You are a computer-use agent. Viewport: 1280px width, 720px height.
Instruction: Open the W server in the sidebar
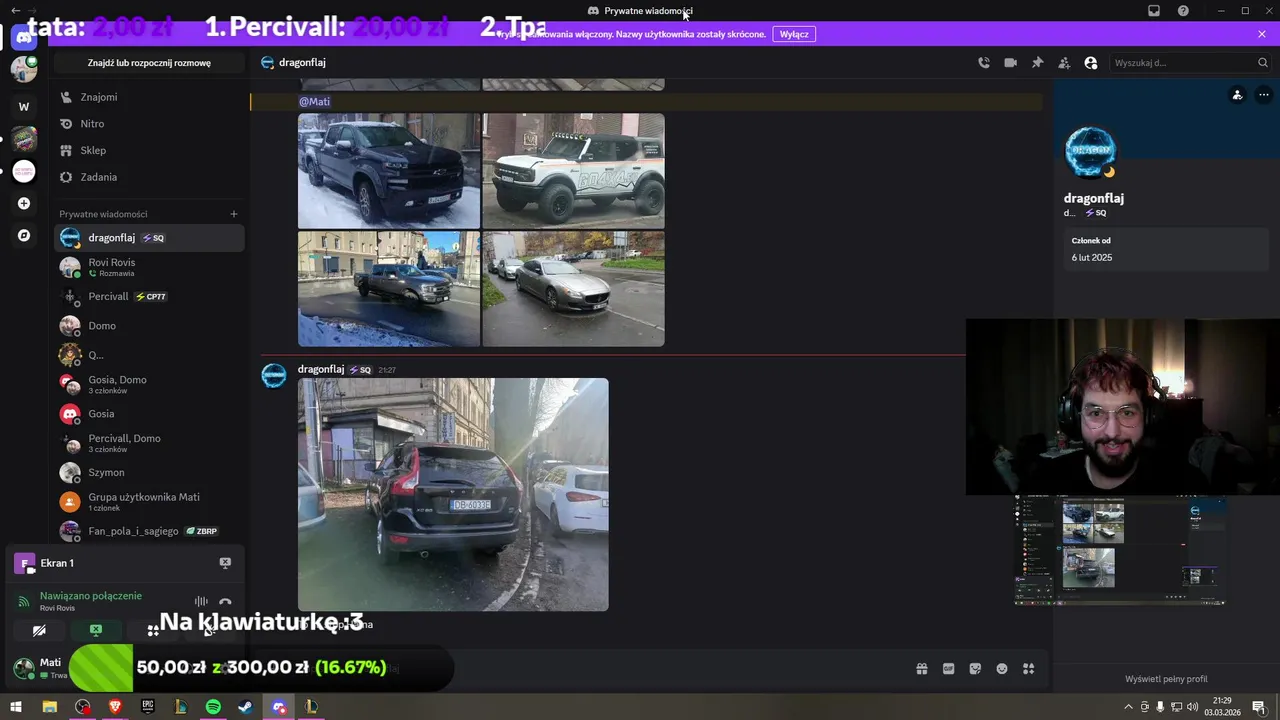tap(24, 106)
